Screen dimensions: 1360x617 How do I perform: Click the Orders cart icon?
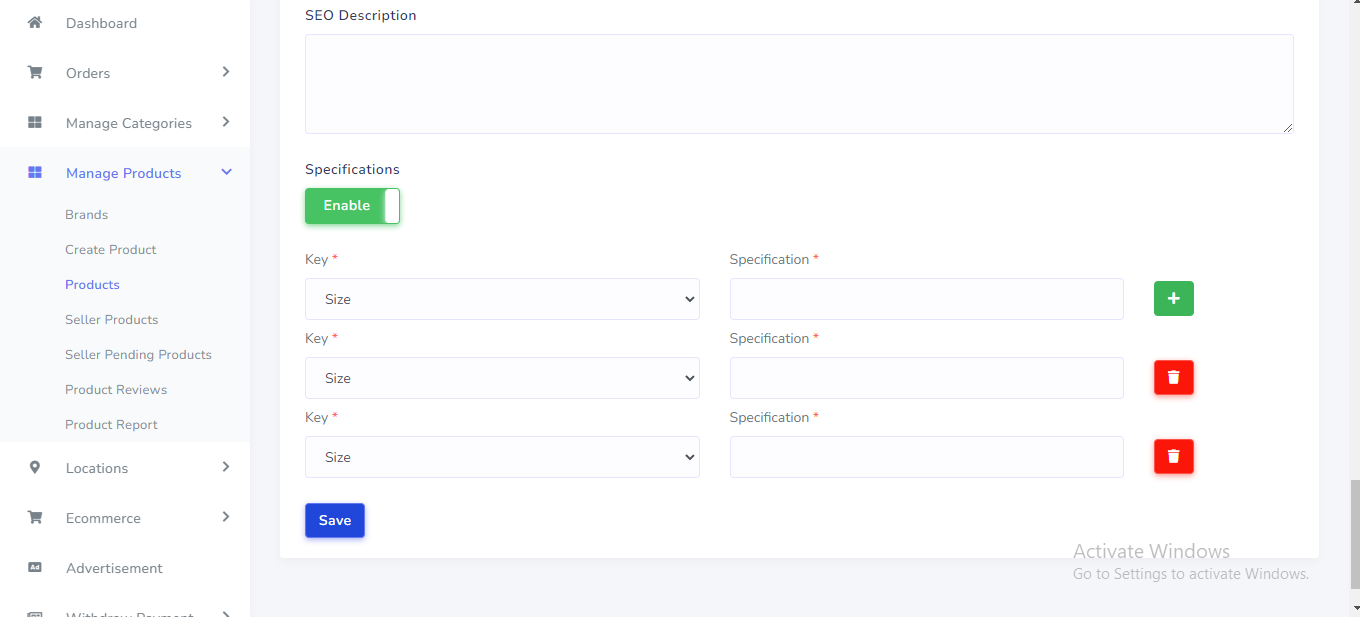(x=35, y=72)
